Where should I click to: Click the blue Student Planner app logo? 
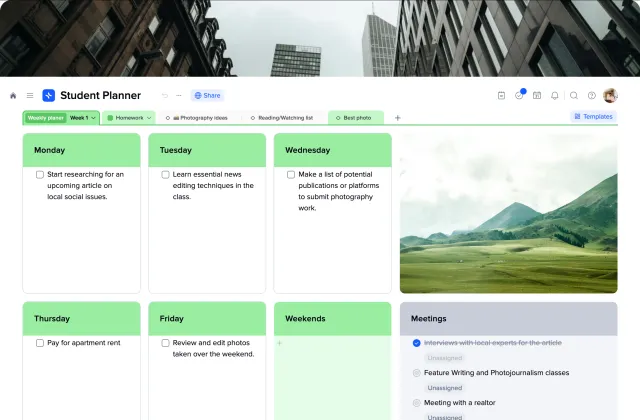coord(49,96)
